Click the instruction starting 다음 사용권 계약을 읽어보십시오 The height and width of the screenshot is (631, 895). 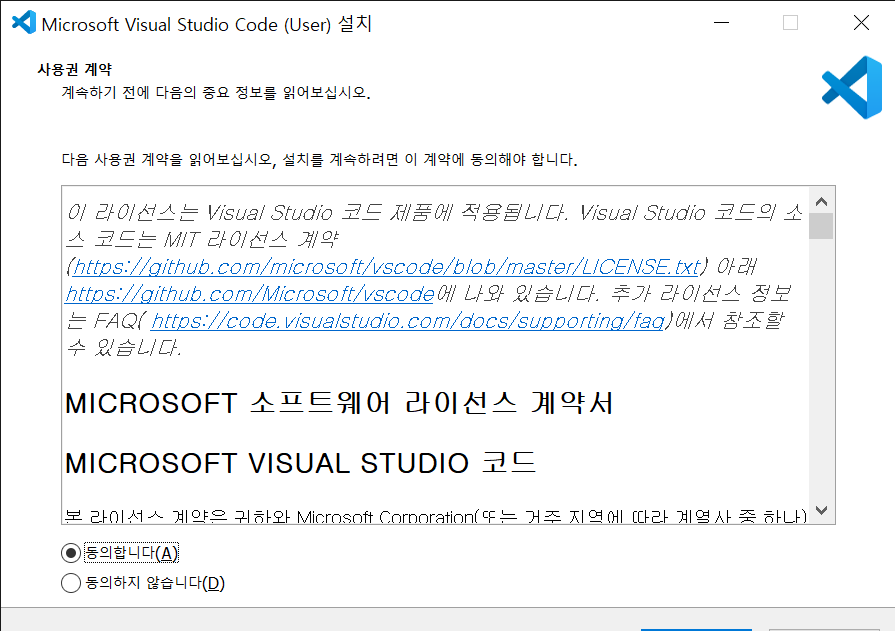pyautogui.click(x=320, y=159)
